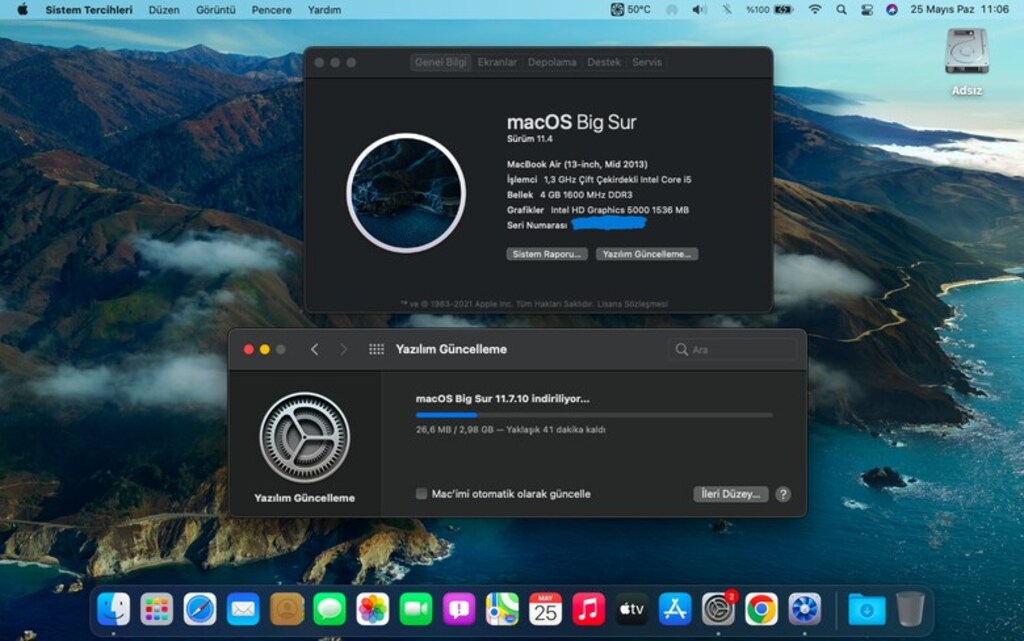1024x641 pixels.
Task: Go back in Yazılım Güncelleme window
Action: [x=315, y=349]
